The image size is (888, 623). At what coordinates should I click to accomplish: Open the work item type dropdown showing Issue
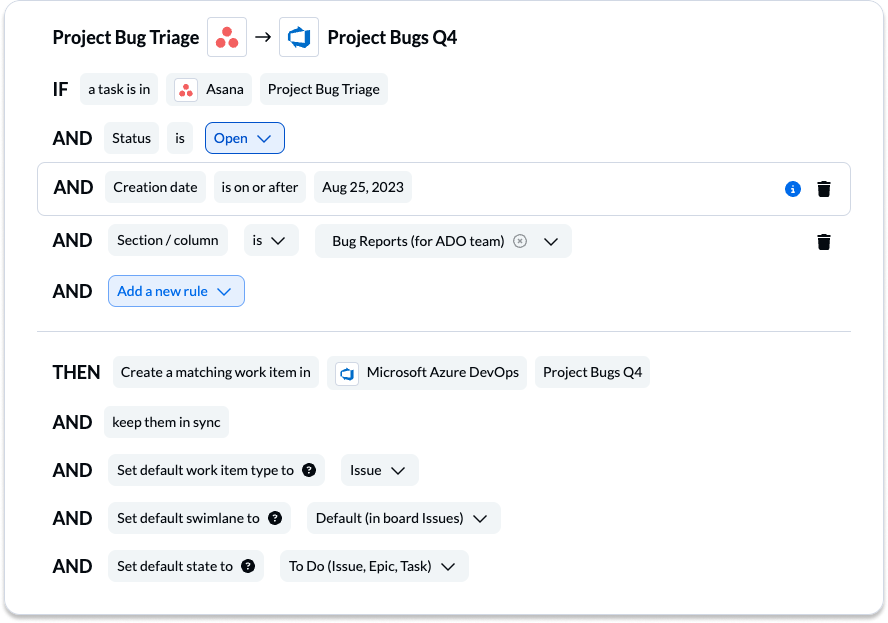point(379,470)
